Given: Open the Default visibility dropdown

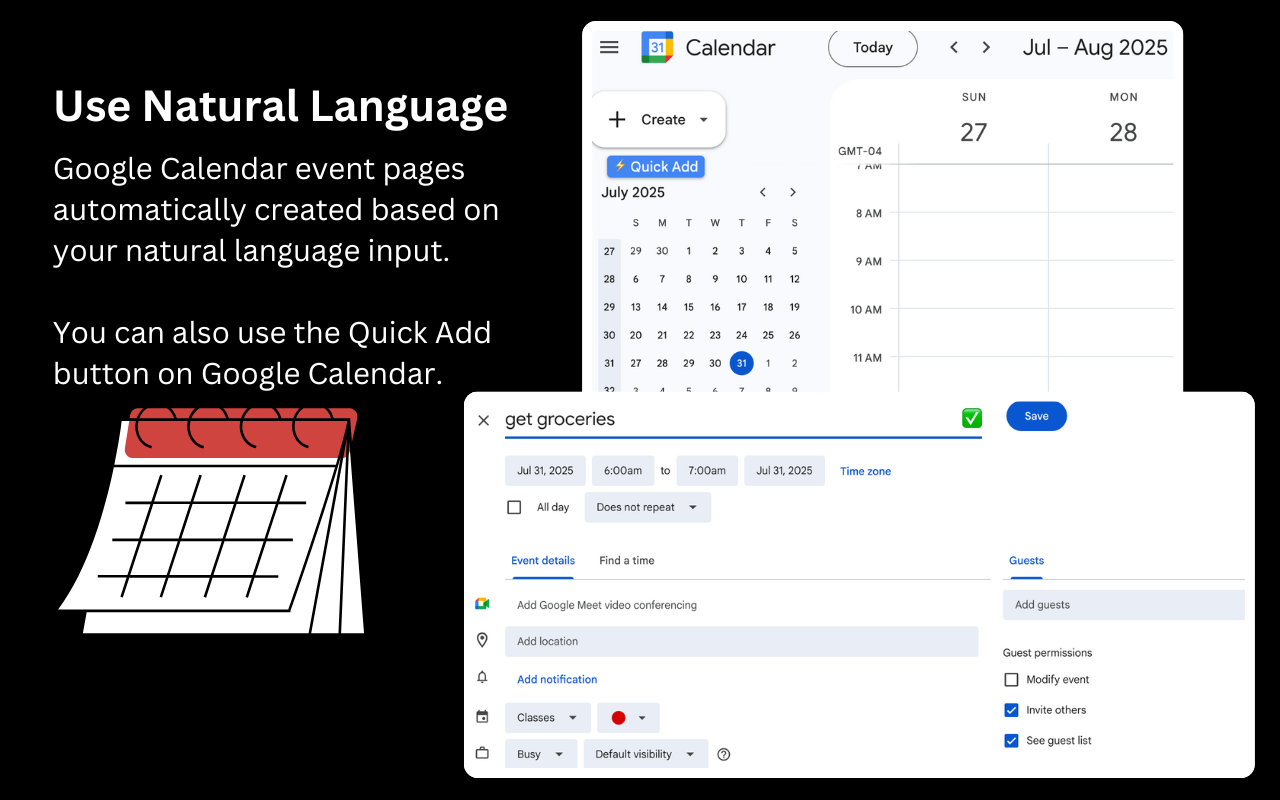Looking at the screenshot, I should coord(646,754).
